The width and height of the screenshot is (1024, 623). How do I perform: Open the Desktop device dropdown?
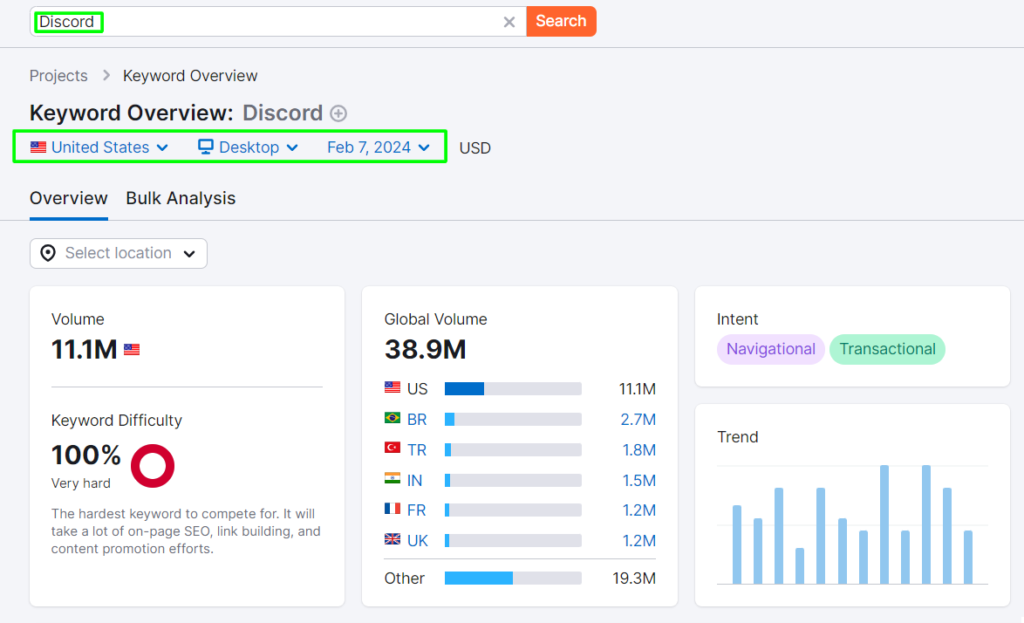pyautogui.click(x=248, y=148)
